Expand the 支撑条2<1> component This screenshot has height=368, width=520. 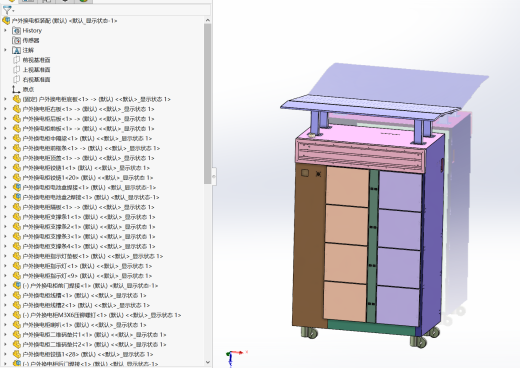click(5, 227)
